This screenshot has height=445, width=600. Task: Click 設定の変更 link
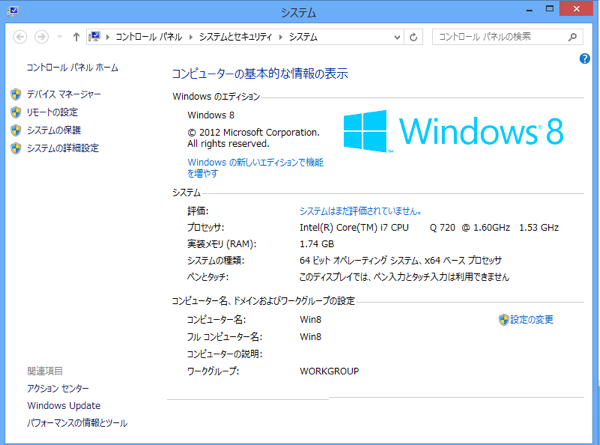click(x=532, y=319)
